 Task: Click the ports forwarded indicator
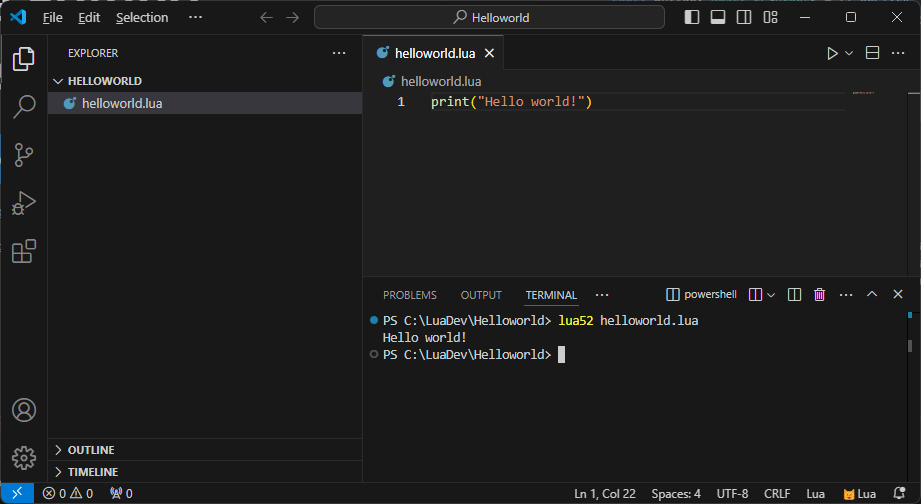122,493
